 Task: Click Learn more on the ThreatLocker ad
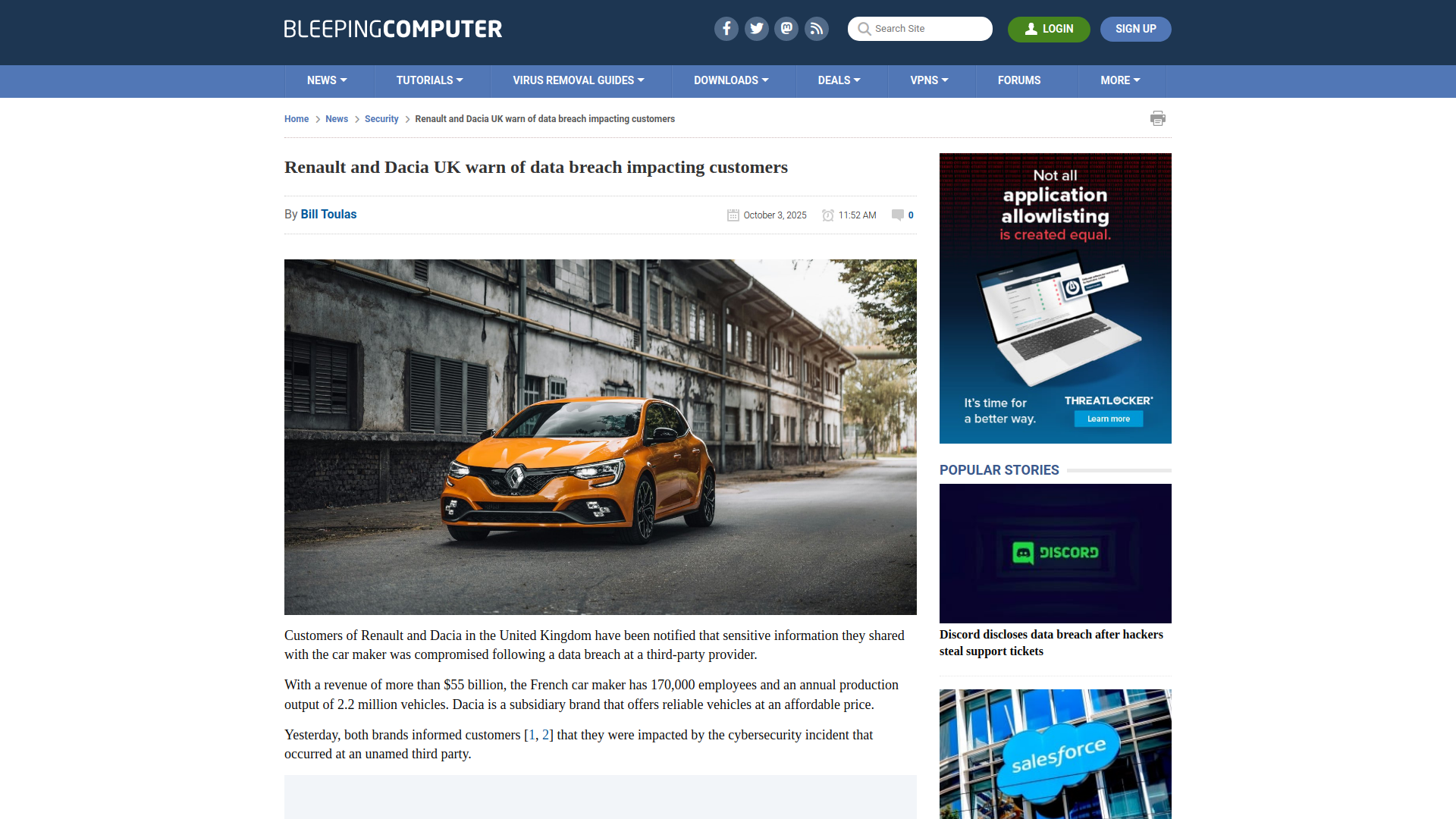pyautogui.click(x=1108, y=419)
